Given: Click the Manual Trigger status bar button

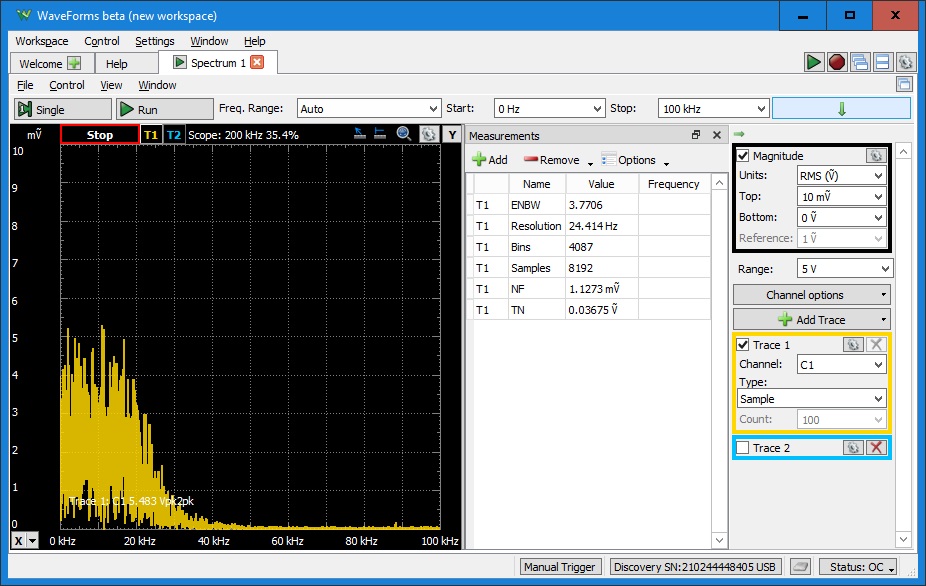Looking at the screenshot, I should 561,567.
